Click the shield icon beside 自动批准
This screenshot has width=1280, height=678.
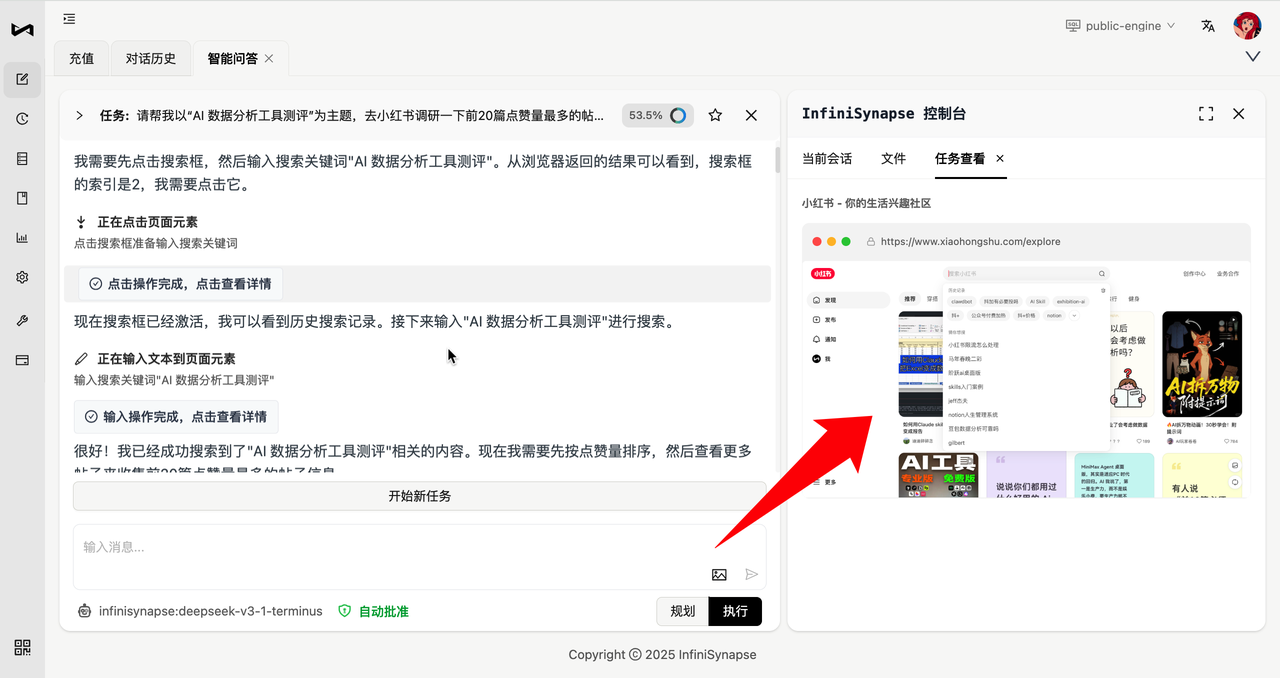pos(345,611)
